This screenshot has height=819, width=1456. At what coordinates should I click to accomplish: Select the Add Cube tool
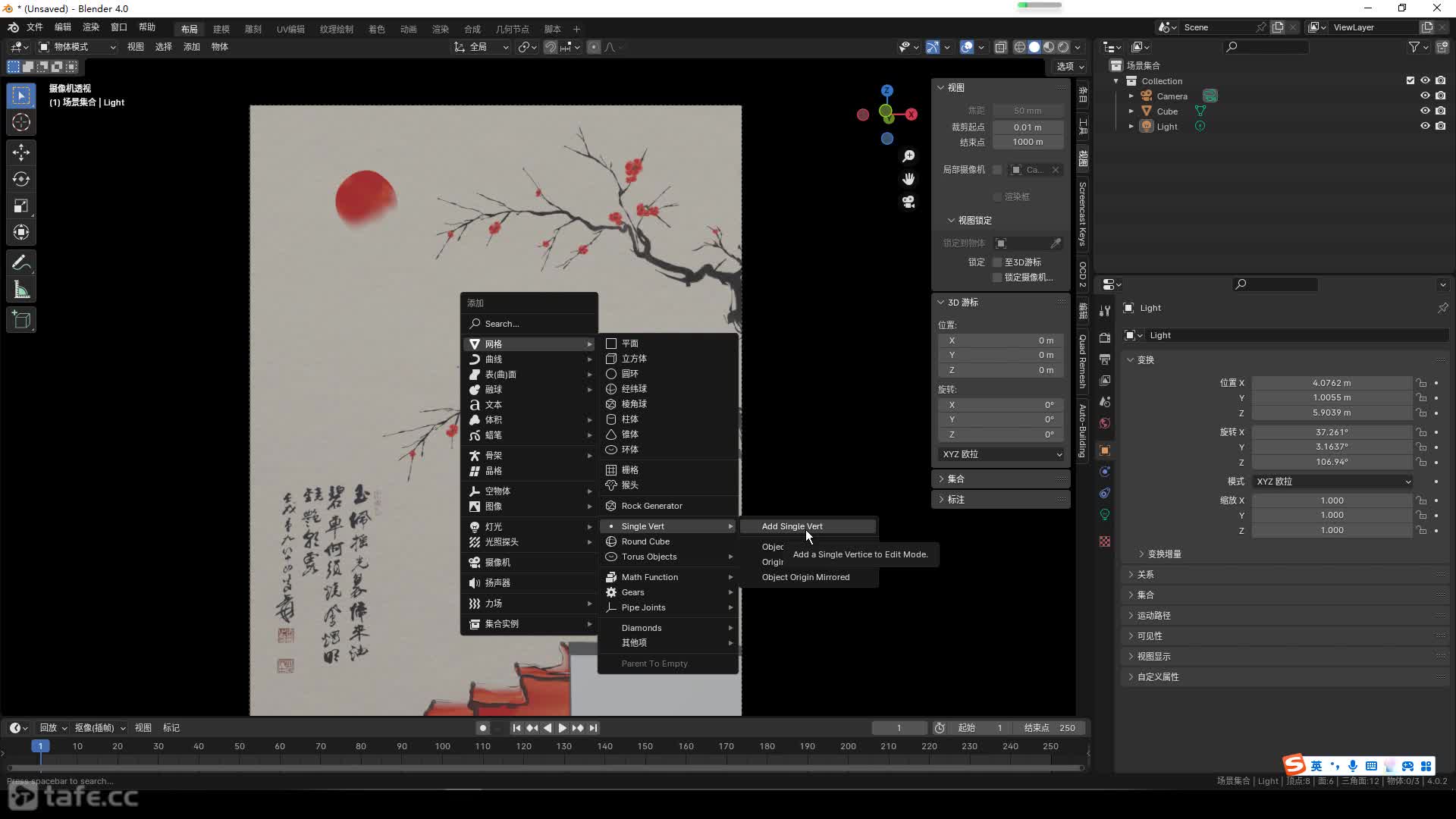point(21,320)
